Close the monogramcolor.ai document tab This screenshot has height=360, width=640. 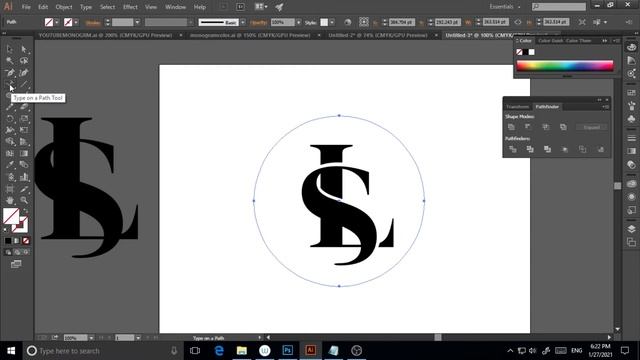click(x=319, y=36)
